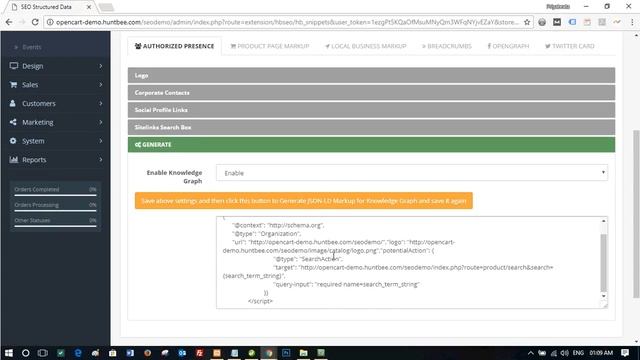The width and height of the screenshot is (640, 360).
Task: Reload the page with refresh icon
Action: pyautogui.click(x=35, y=22)
